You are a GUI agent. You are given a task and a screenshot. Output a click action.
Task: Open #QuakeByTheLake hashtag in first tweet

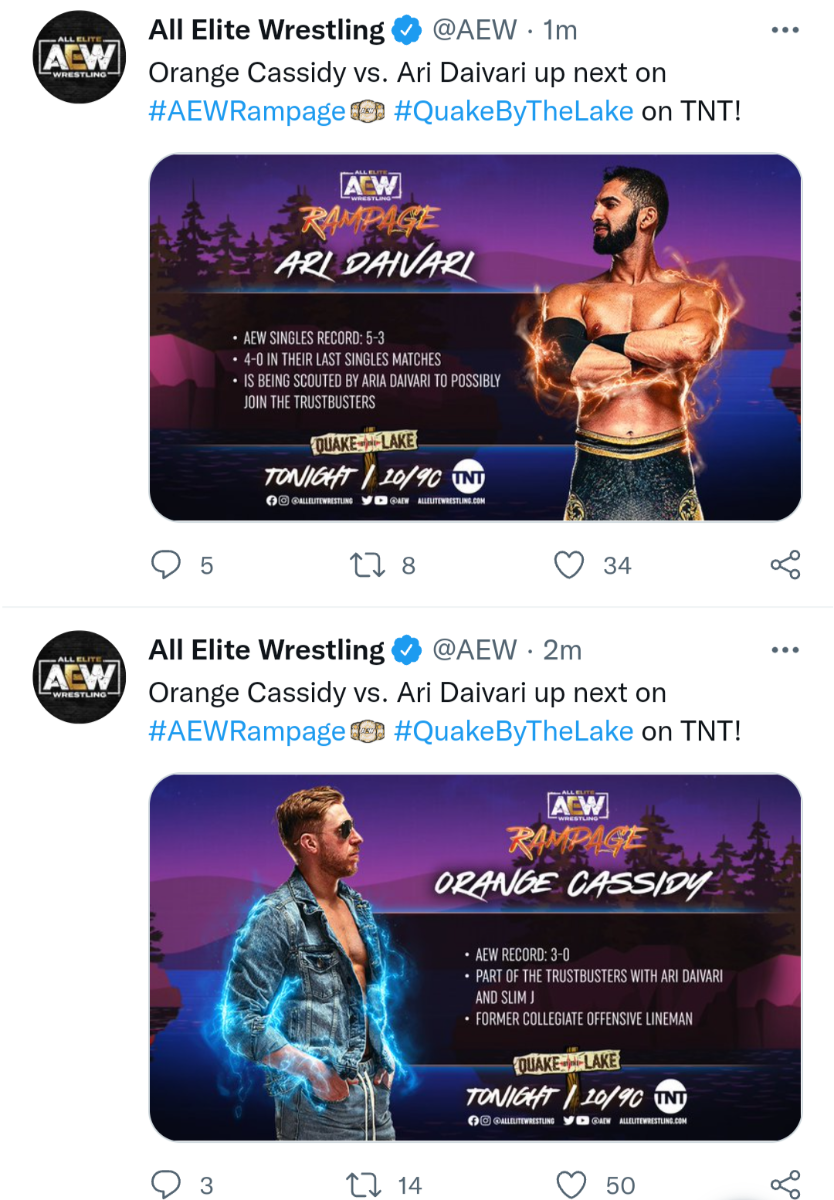(x=513, y=111)
